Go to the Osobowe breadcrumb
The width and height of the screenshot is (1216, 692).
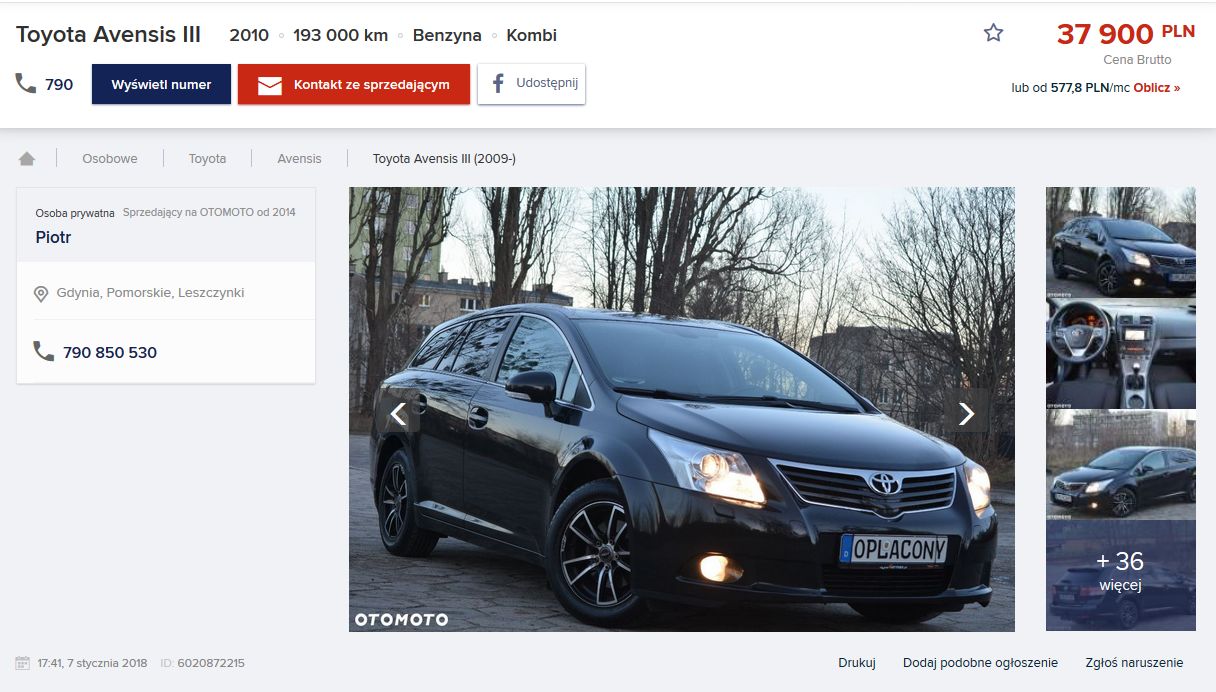[110, 158]
